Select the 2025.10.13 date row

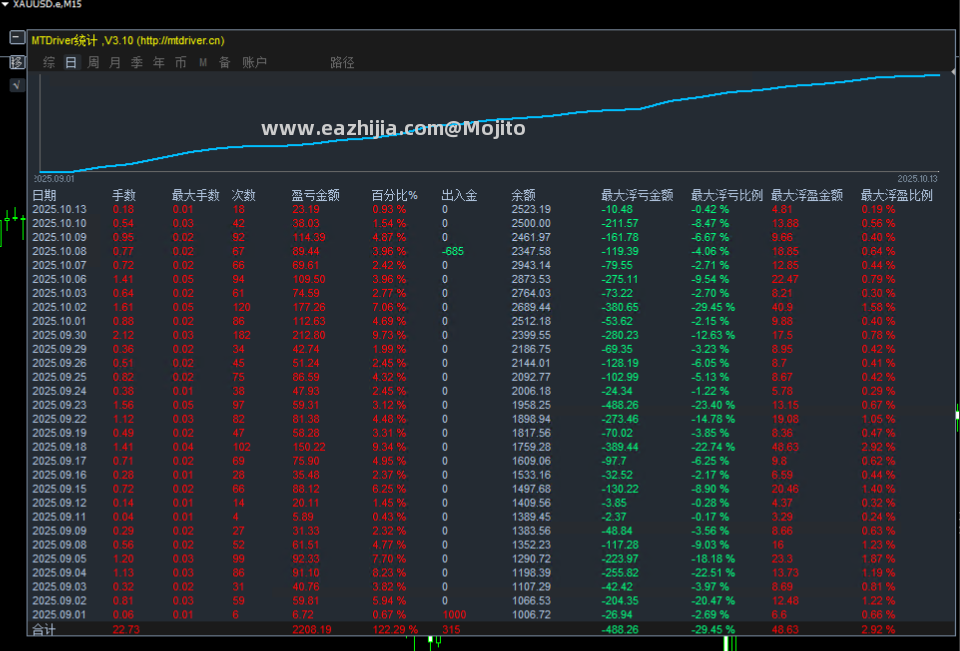tap(59, 209)
